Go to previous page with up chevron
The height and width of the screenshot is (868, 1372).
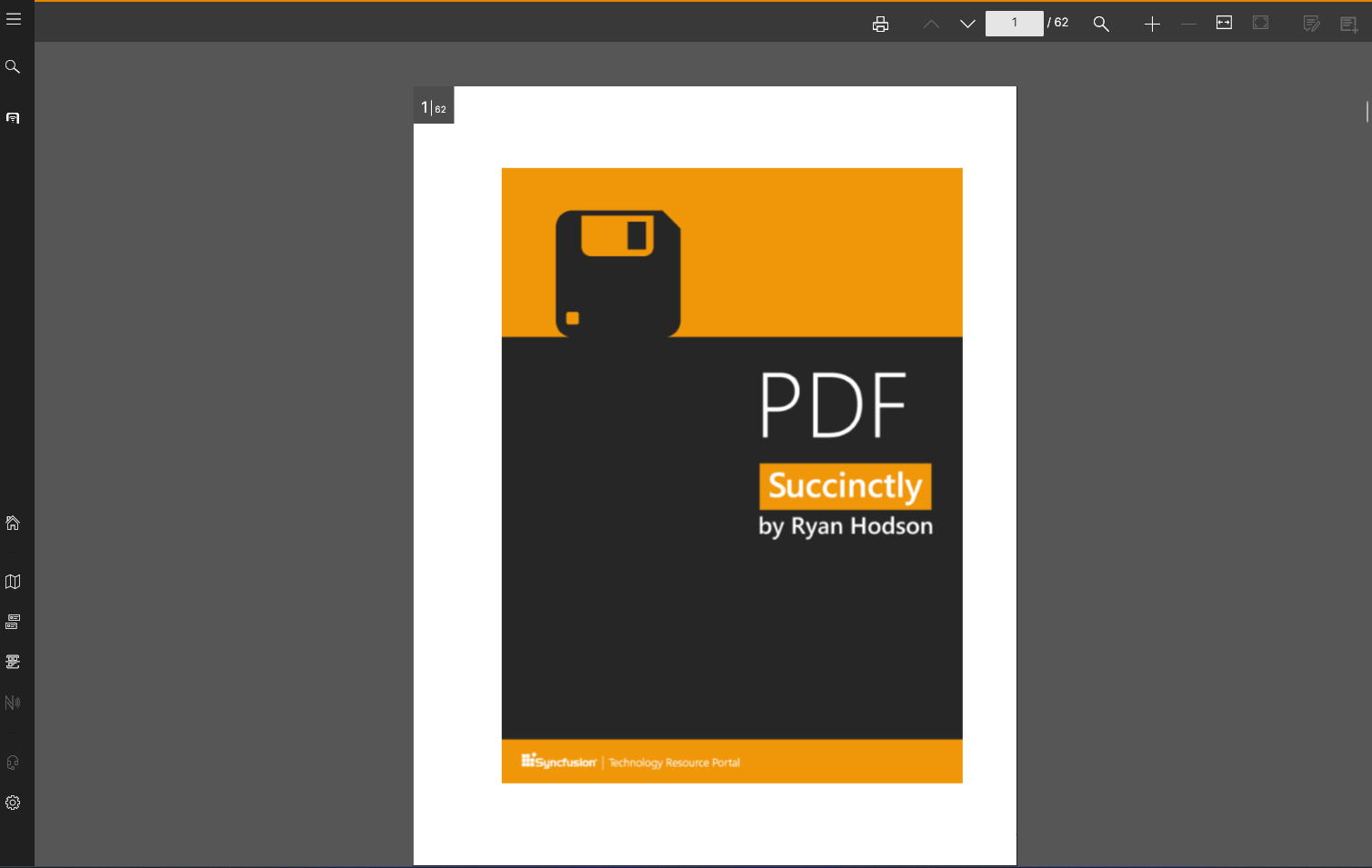point(931,24)
